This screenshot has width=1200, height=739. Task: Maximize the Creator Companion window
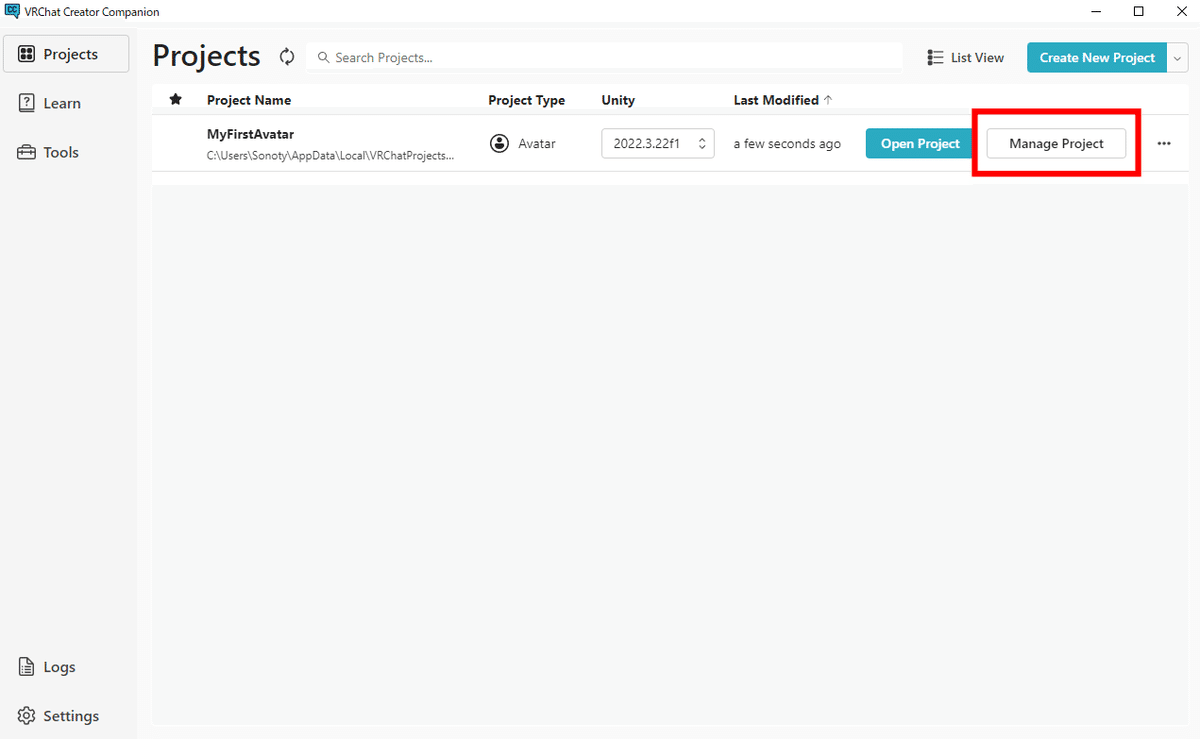pos(1139,11)
